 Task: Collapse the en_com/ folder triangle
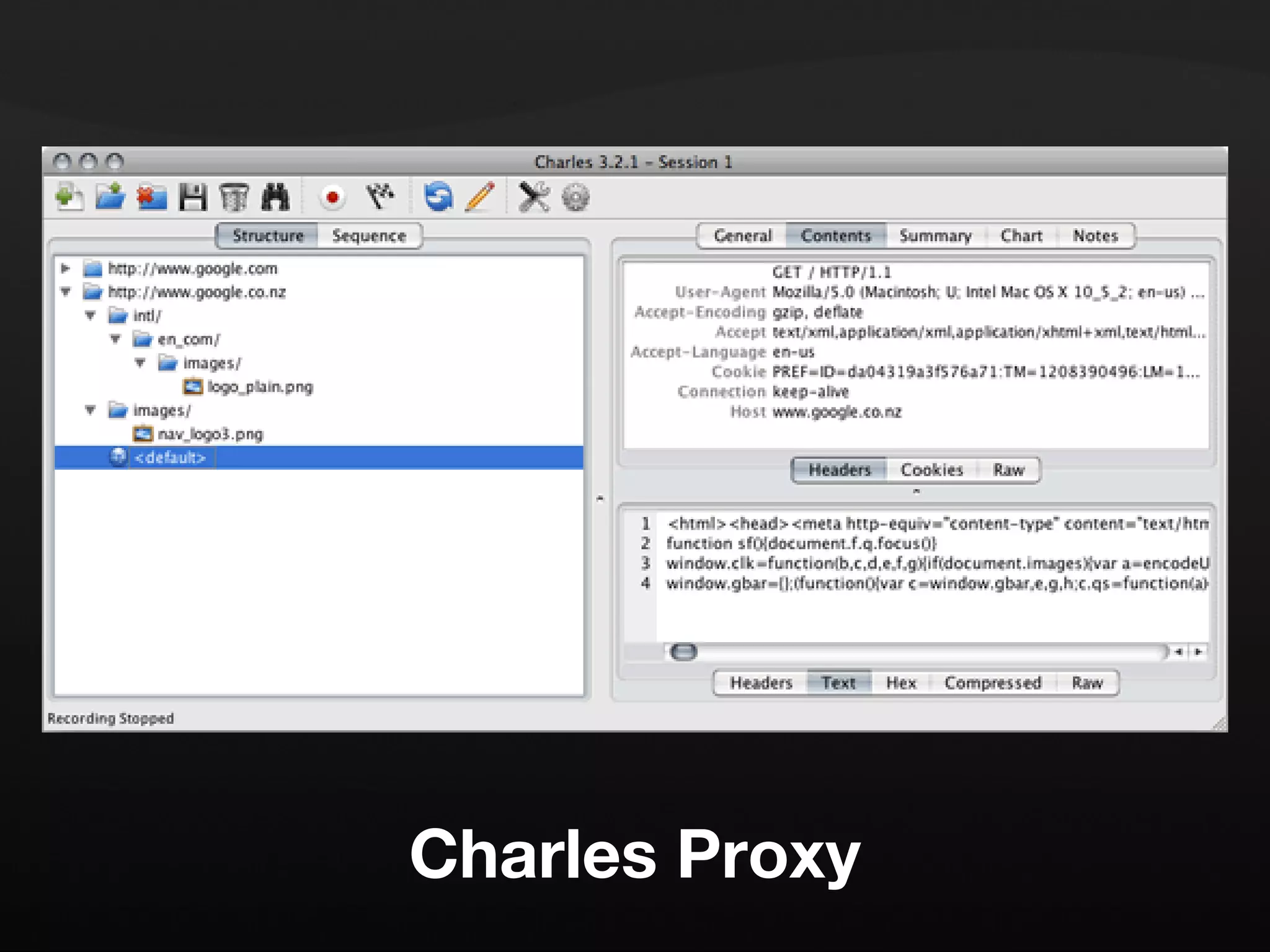[115, 338]
